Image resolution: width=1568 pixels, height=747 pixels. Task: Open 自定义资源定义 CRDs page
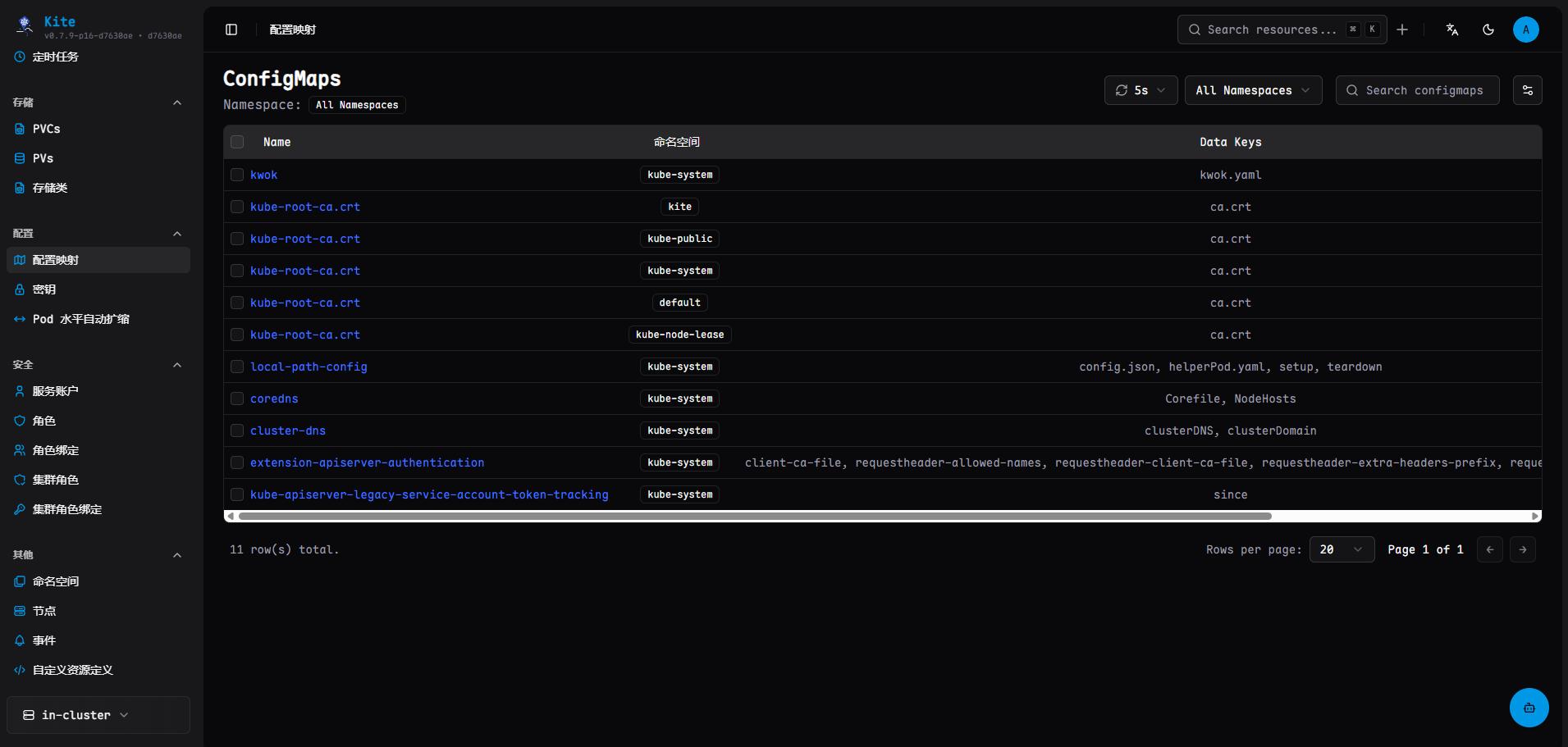tap(98, 670)
